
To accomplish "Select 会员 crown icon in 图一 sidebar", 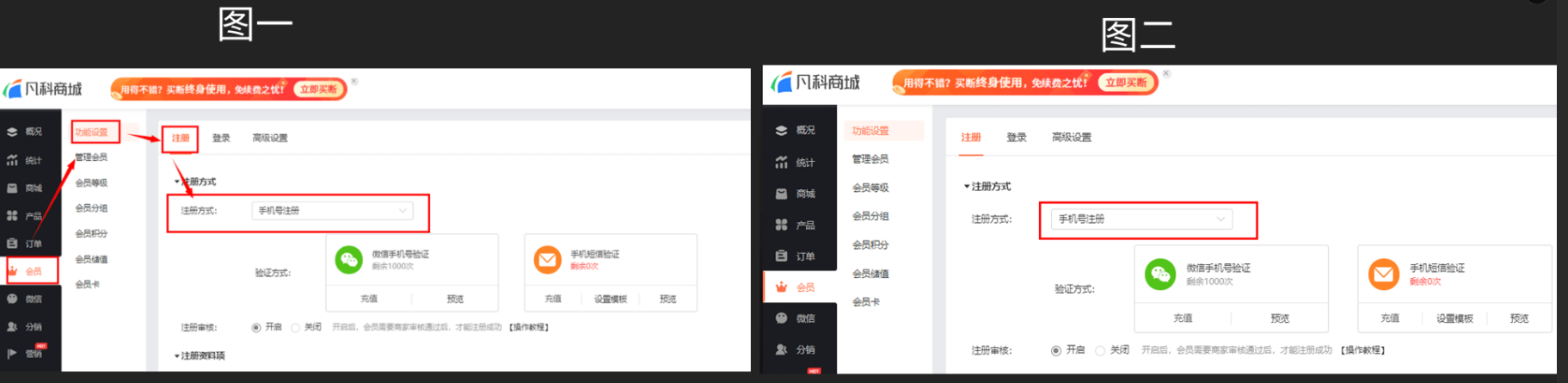I will (12, 271).
